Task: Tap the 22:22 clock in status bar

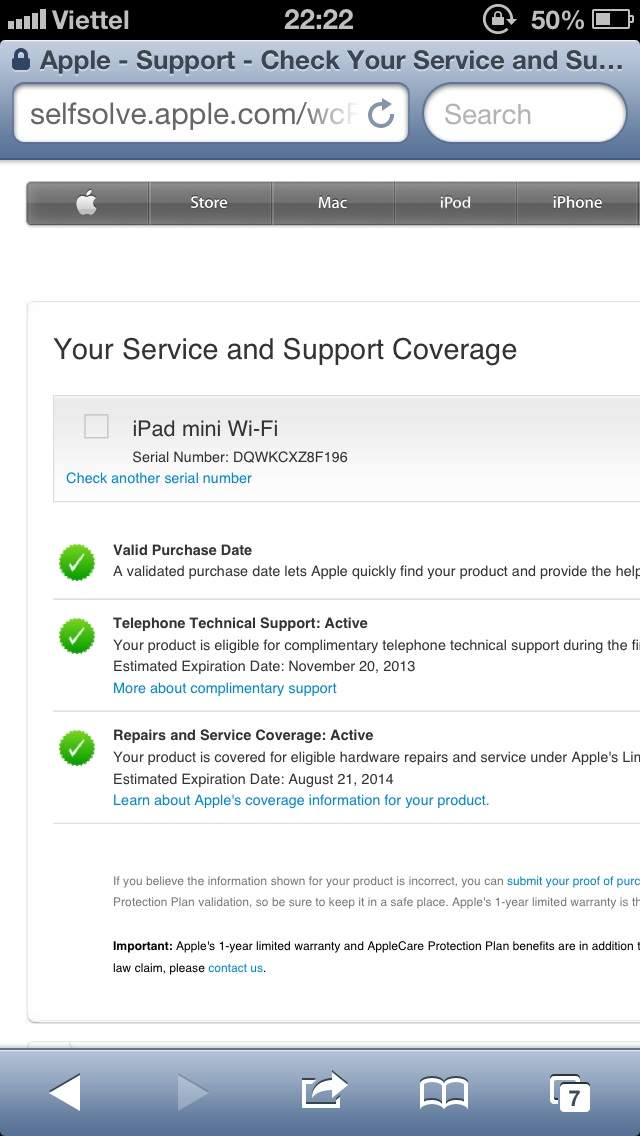Action: [x=319, y=20]
